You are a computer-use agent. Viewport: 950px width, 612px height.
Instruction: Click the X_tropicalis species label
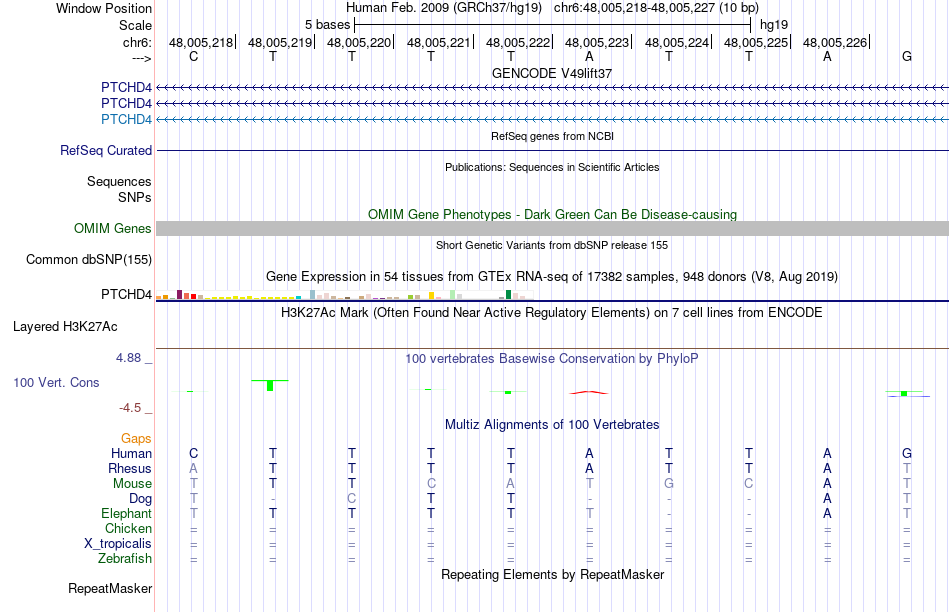117,544
